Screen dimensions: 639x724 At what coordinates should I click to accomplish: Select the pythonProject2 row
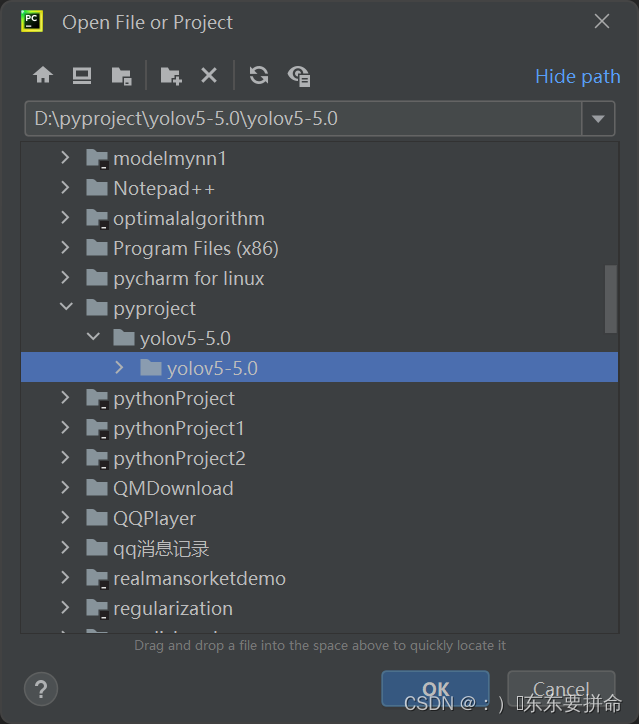[x=319, y=459]
